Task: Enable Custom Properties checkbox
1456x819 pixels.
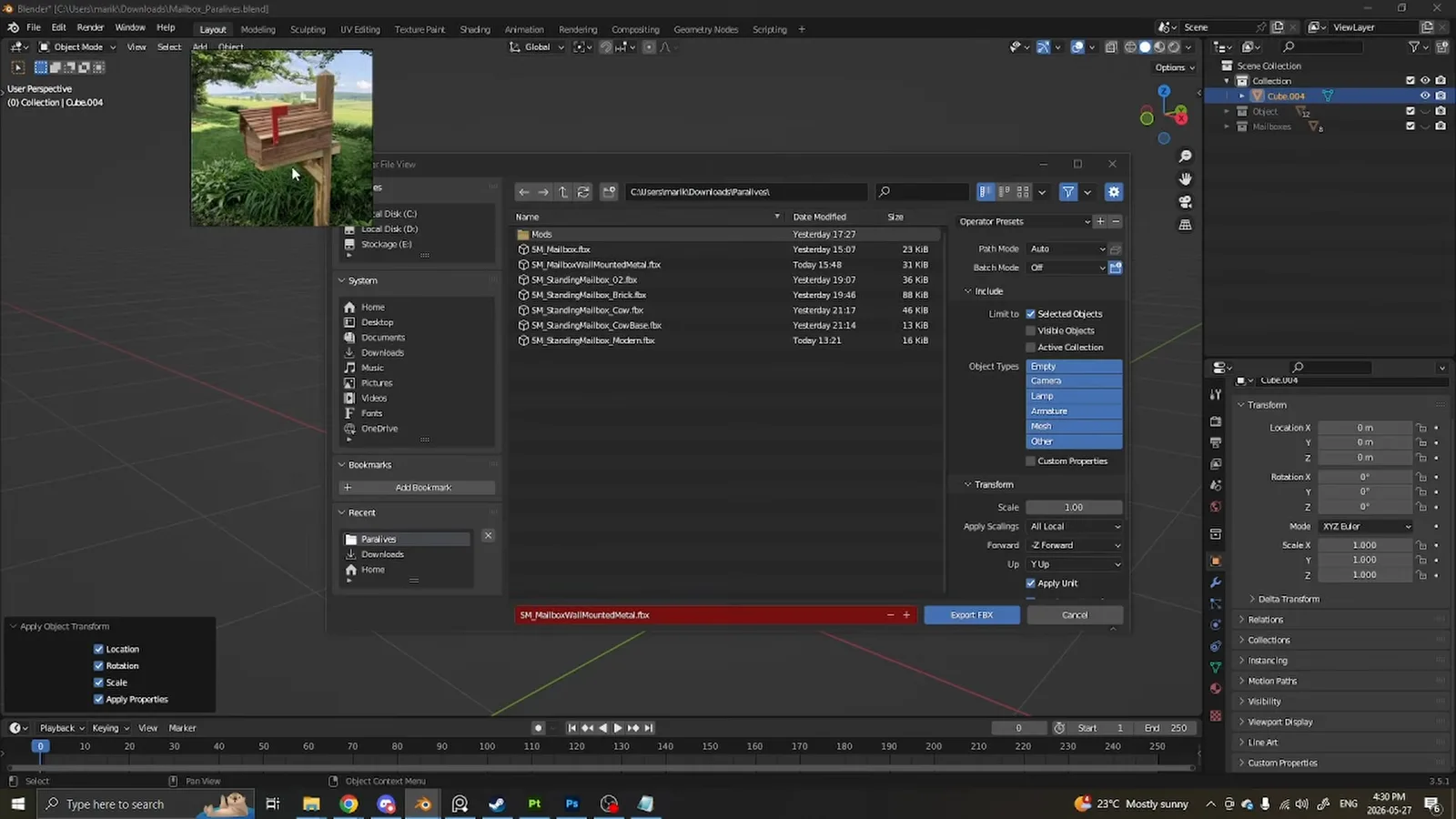Action: (x=1031, y=461)
